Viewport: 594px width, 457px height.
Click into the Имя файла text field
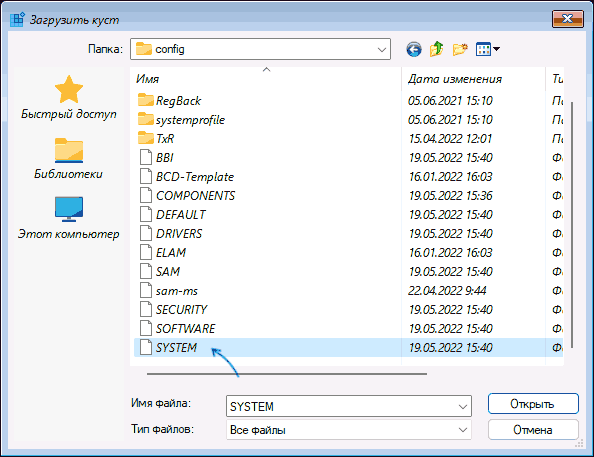tap(341, 407)
